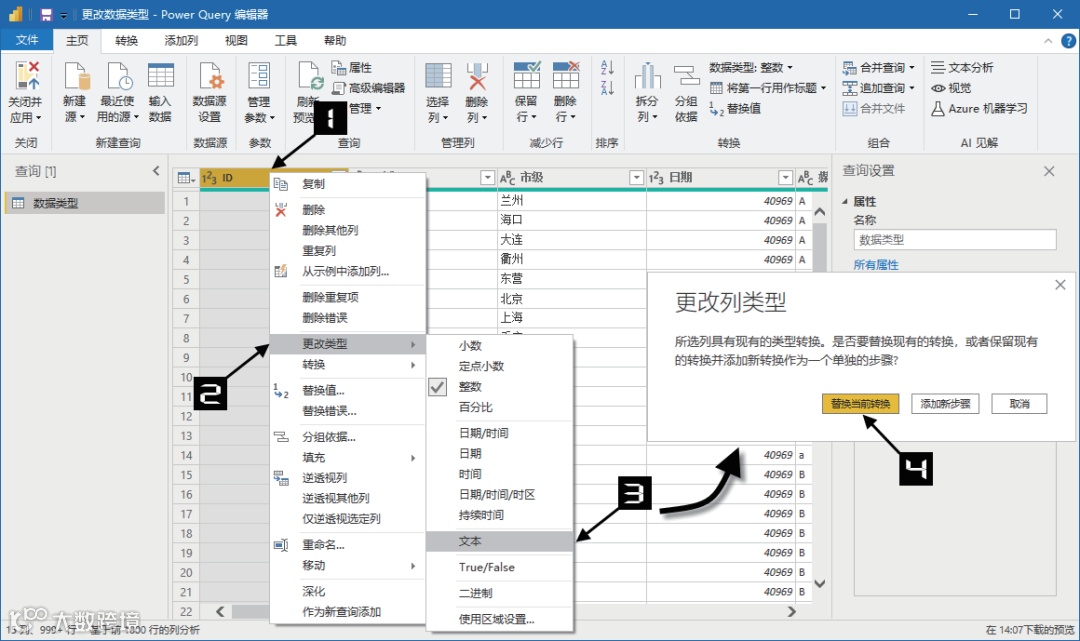The image size is (1080, 641).
Task: Click the Enter Data table icon
Action: tap(160, 76)
